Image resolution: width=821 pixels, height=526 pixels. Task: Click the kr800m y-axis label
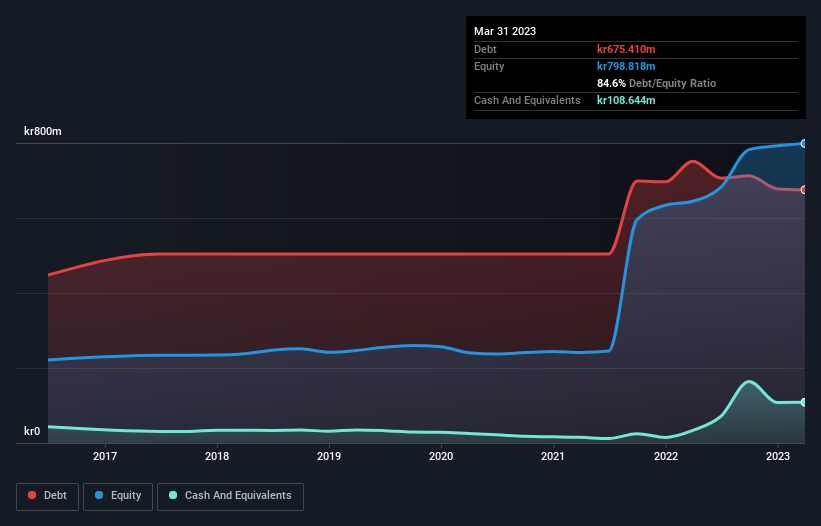click(x=42, y=131)
